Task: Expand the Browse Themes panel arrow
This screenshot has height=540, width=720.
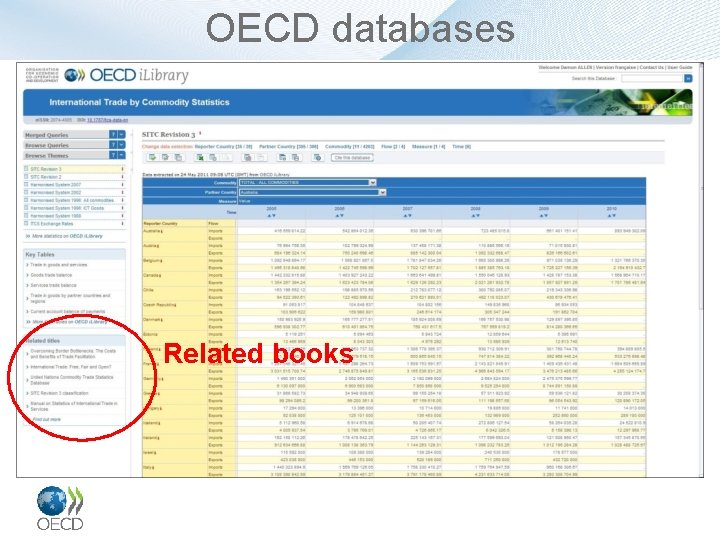Action: point(121,155)
